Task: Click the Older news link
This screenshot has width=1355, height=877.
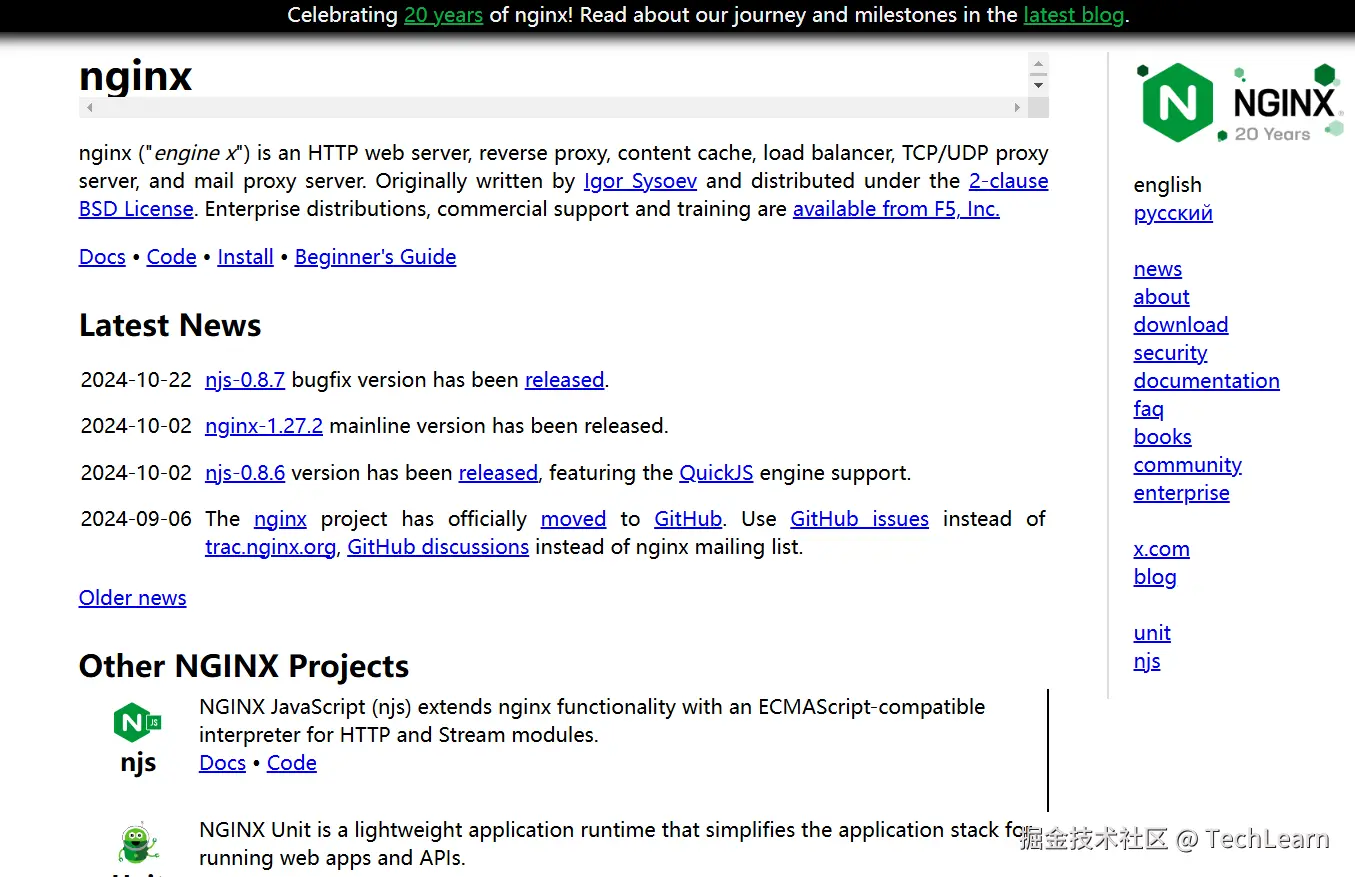Action: (132, 598)
